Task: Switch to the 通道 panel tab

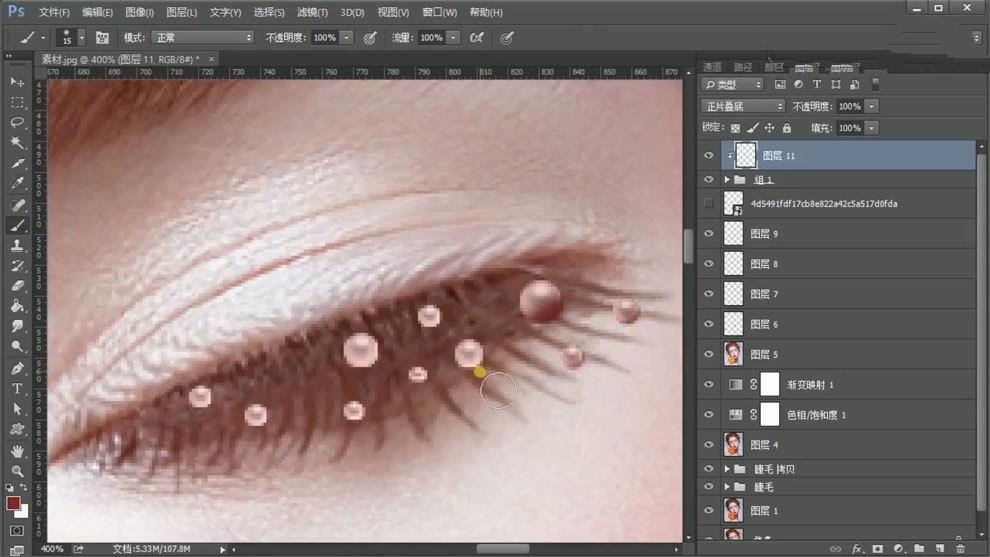Action: 712,67
